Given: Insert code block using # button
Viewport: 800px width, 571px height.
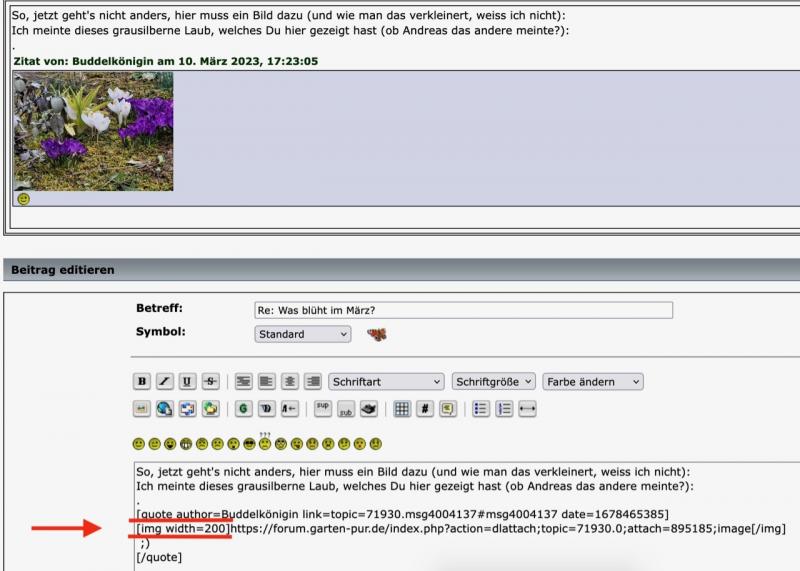Looking at the screenshot, I should [424, 408].
